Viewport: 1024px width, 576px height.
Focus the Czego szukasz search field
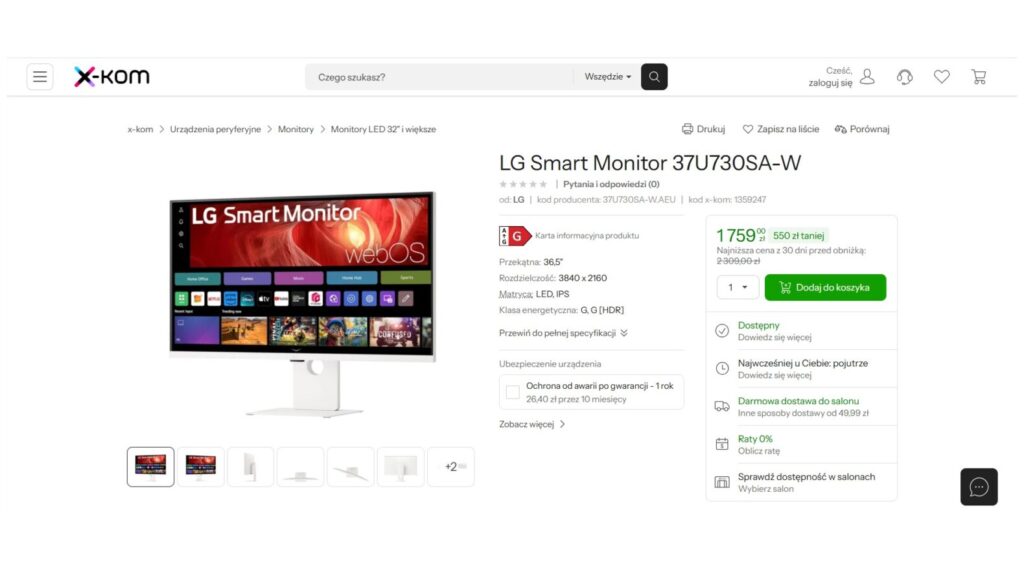pyautogui.click(x=439, y=77)
